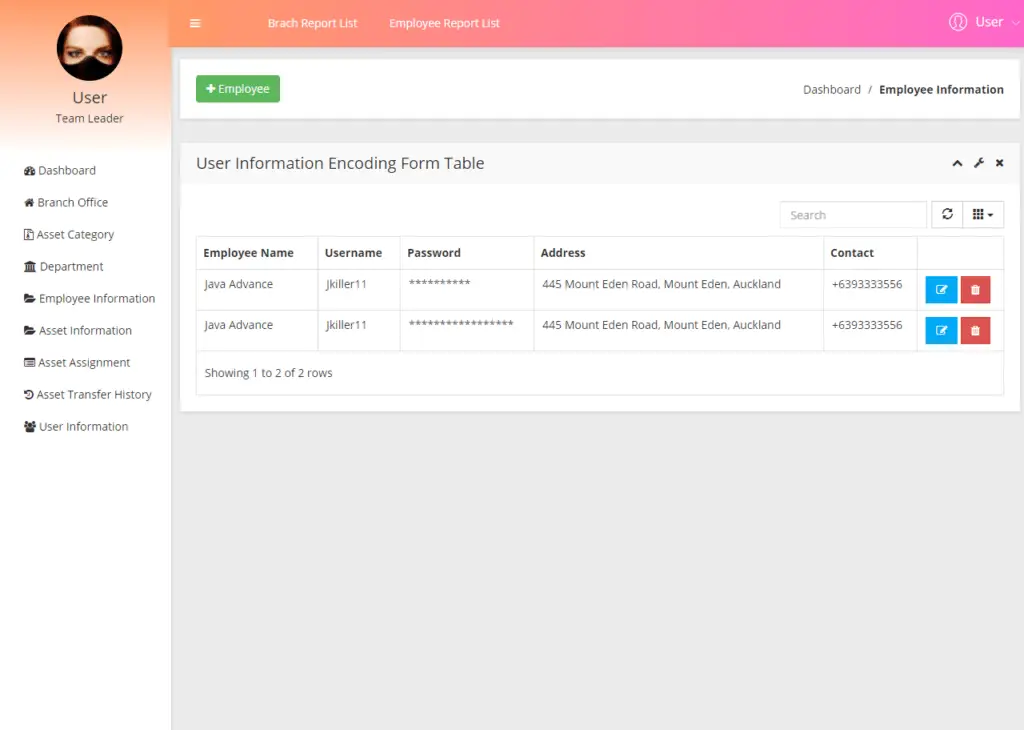The width and height of the screenshot is (1024, 730).
Task: Open the Dashboard breadcrumb link
Action: pos(831,89)
